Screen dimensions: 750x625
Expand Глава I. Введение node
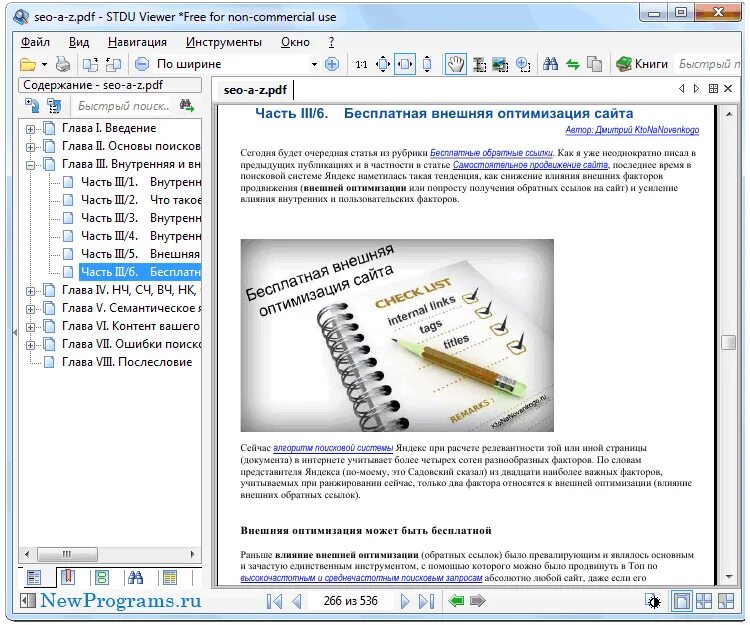30,129
